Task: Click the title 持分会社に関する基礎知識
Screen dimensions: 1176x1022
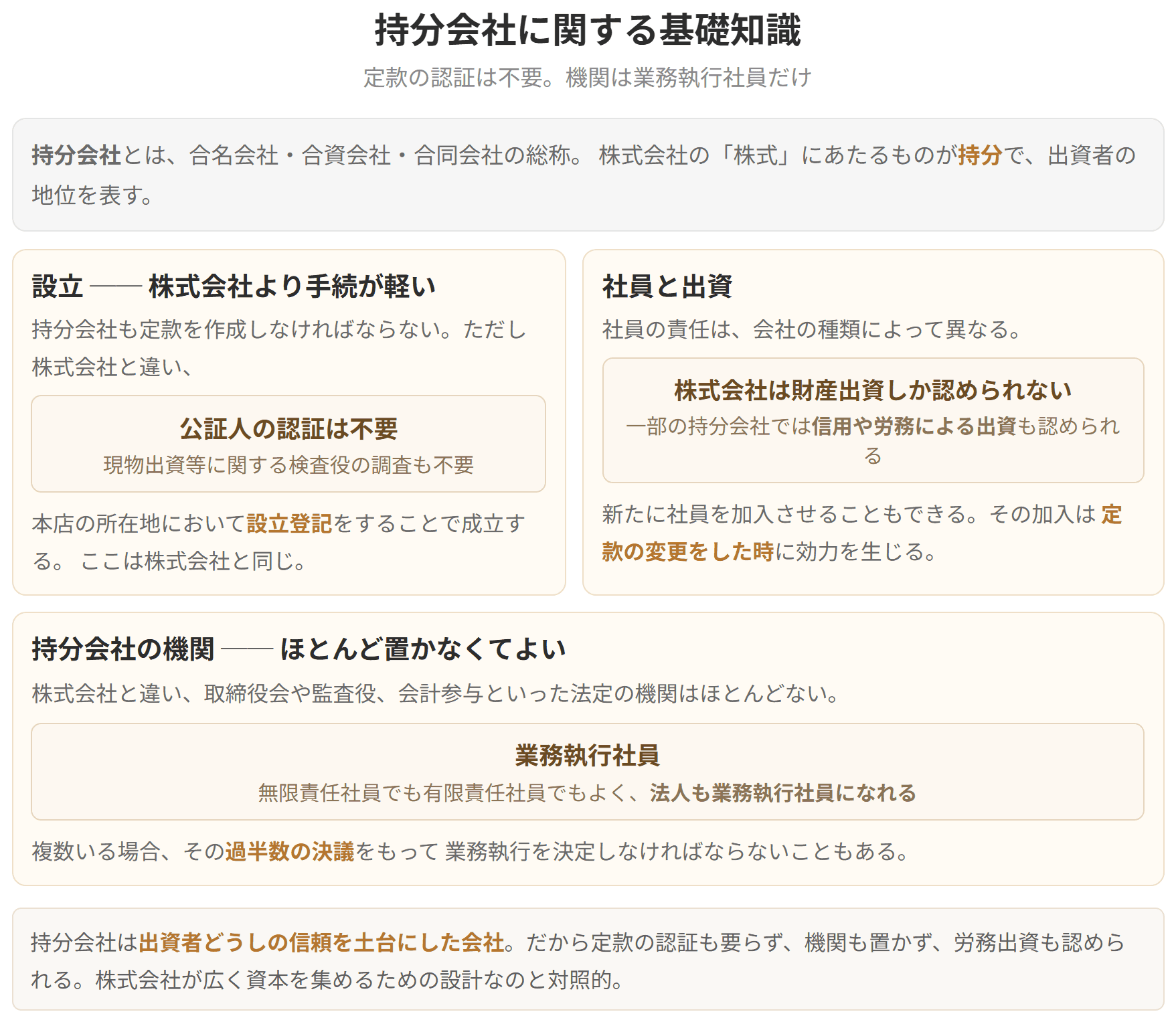Action: point(588,30)
